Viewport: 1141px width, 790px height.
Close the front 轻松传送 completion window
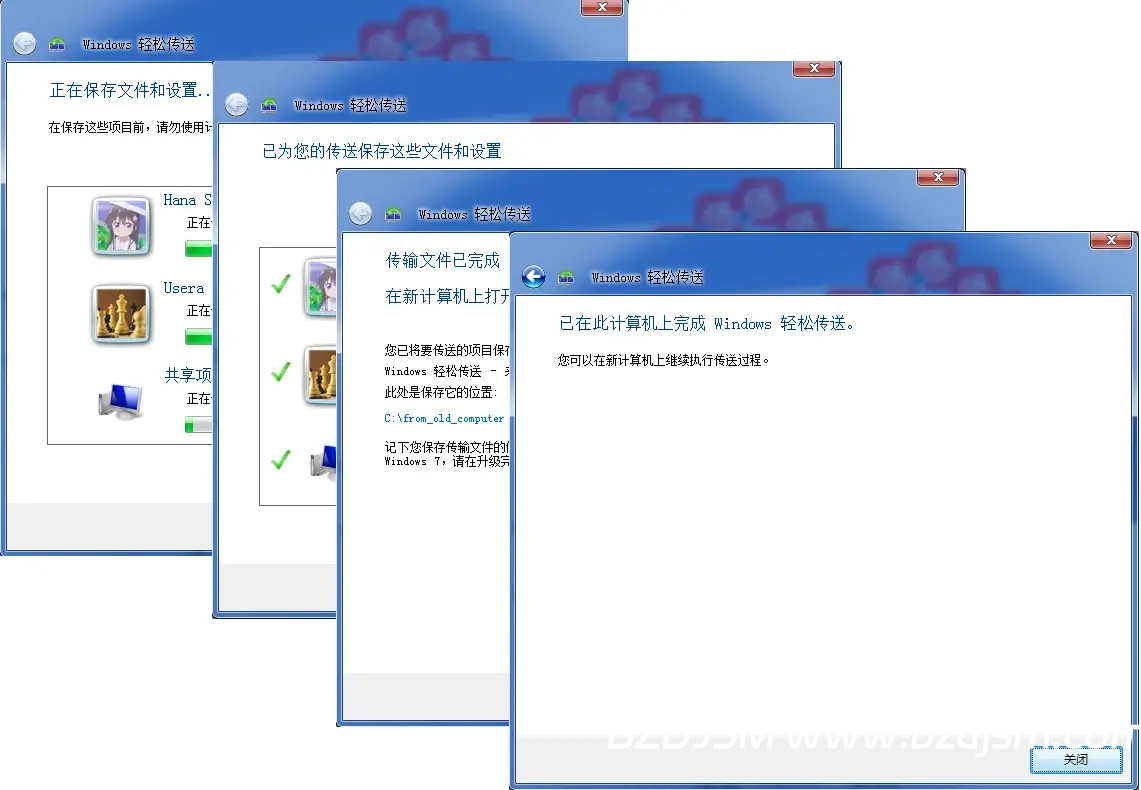pyautogui.click(x=1110, y=239)
